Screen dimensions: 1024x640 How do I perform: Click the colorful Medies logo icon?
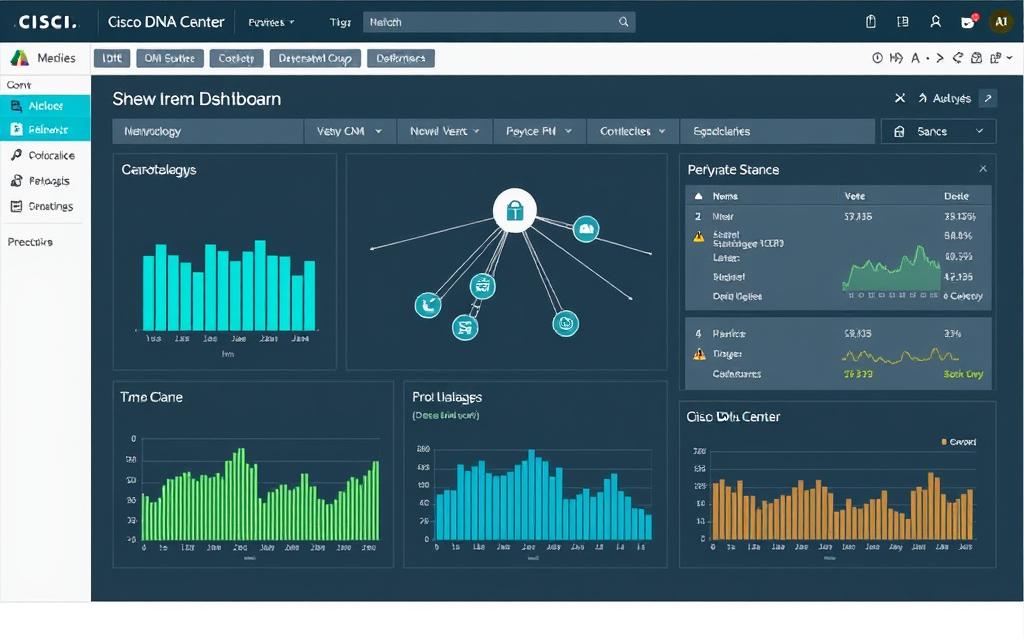(x=20, y=58)
